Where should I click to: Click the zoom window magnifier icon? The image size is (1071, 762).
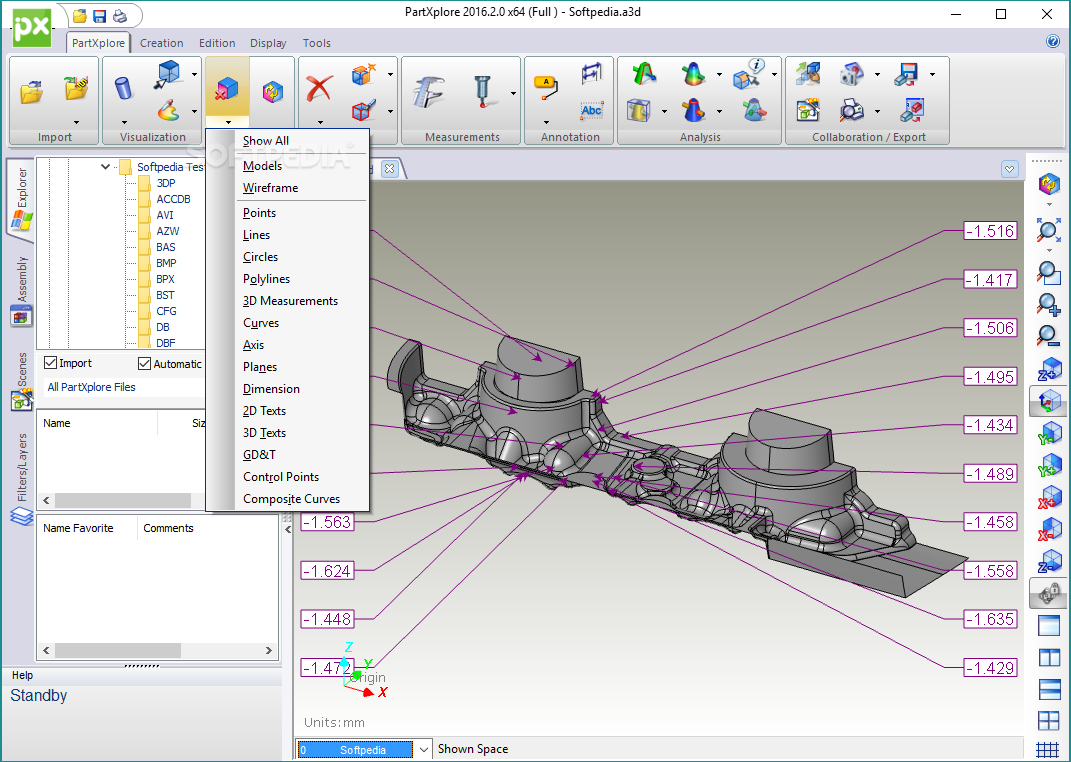(x=1048, y=272)
